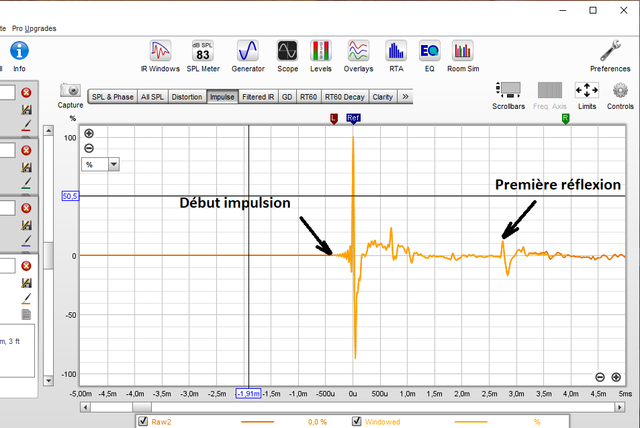
Task: Open the Y axis % units dropdown
Action: (x=113, y=164)
